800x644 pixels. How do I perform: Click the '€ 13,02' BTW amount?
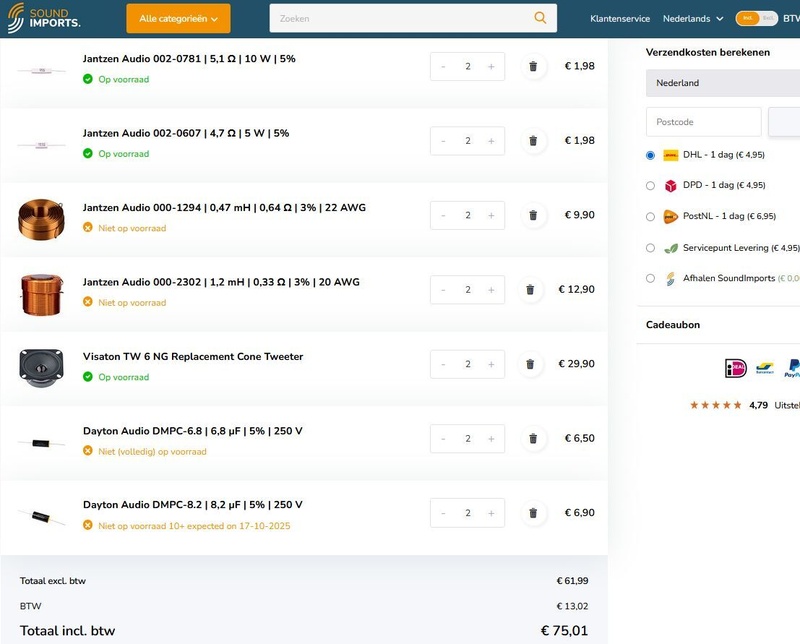(x=572, y=606)
